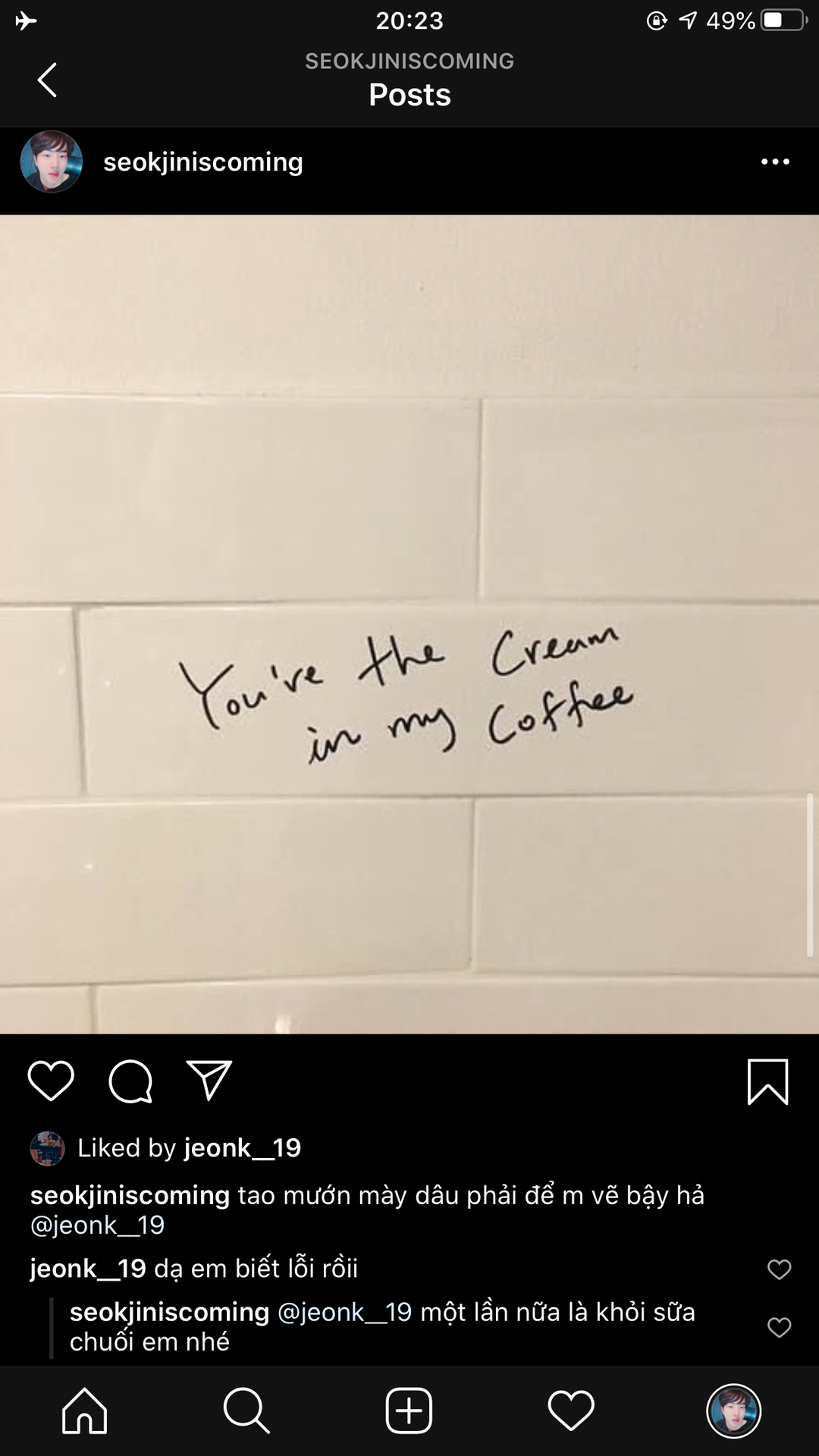Create a new post with the plus icon

click(x=409, y=1410)
